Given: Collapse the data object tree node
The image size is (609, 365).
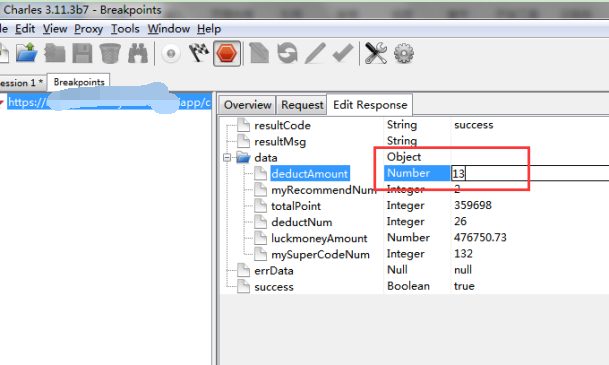Looking at the screenshot, I should pyautogui.click(x=227, y=158).
